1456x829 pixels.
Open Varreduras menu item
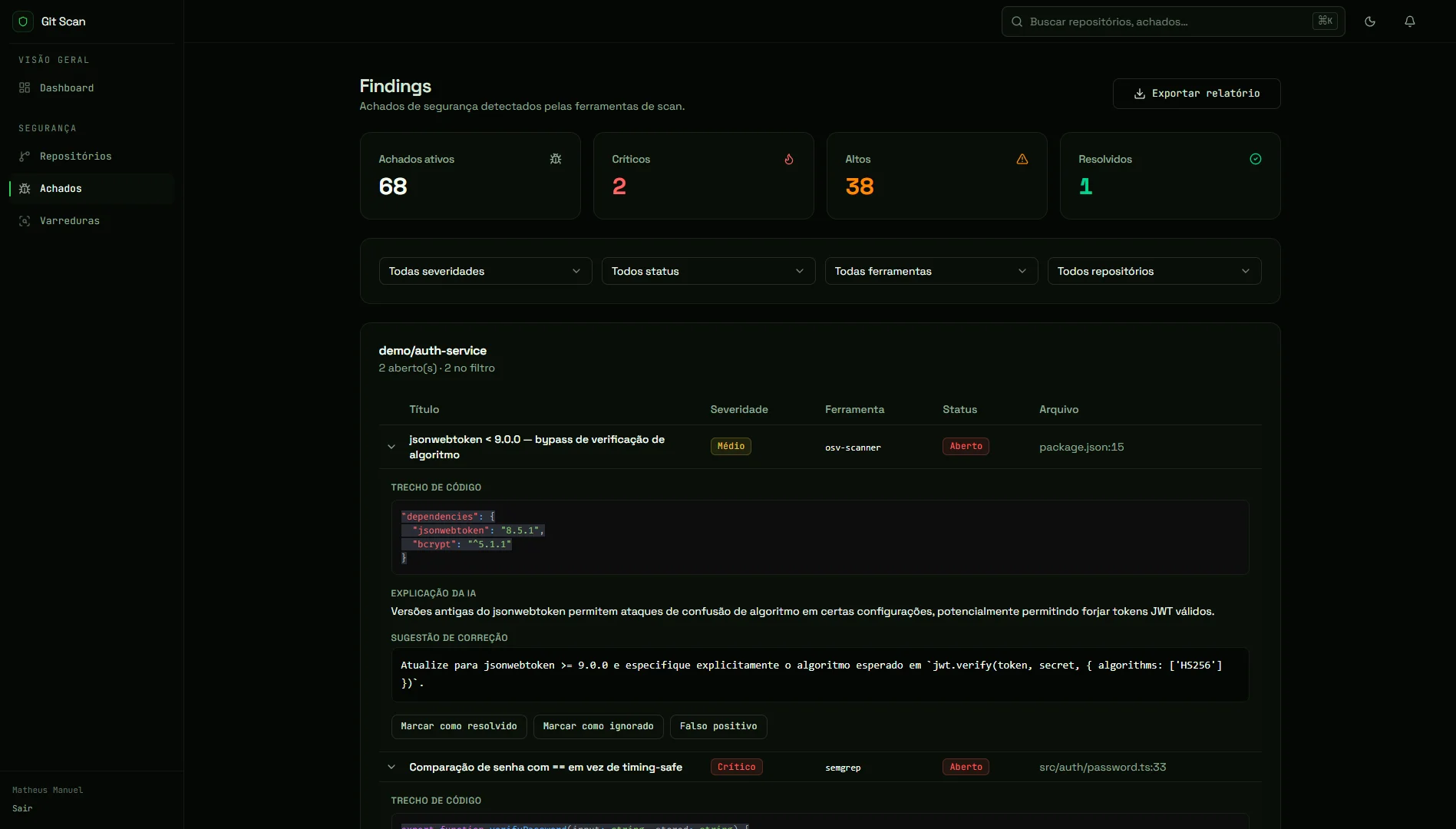(x=91, y=221)
